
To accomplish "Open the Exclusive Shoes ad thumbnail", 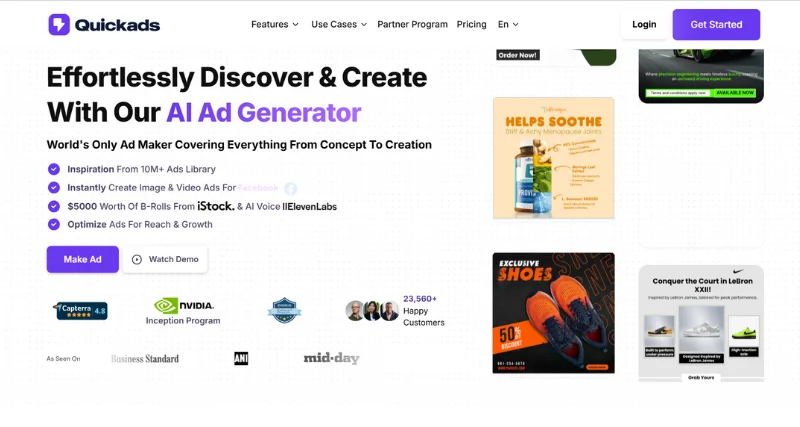I will click(x=554, y=313).
